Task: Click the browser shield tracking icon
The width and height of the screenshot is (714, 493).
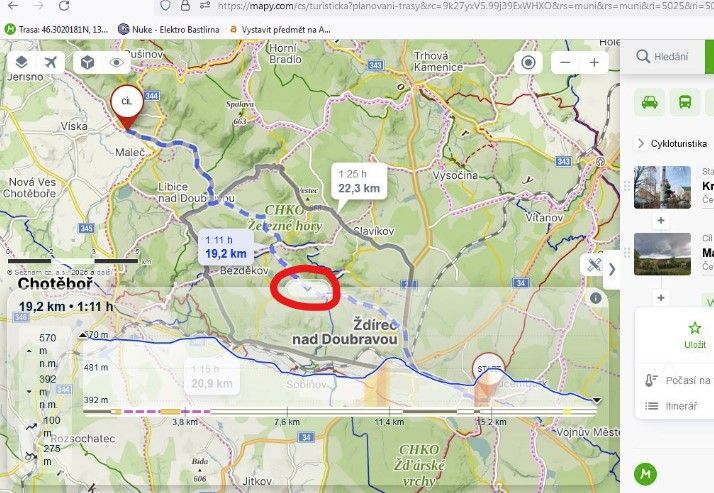Action: 165,5
